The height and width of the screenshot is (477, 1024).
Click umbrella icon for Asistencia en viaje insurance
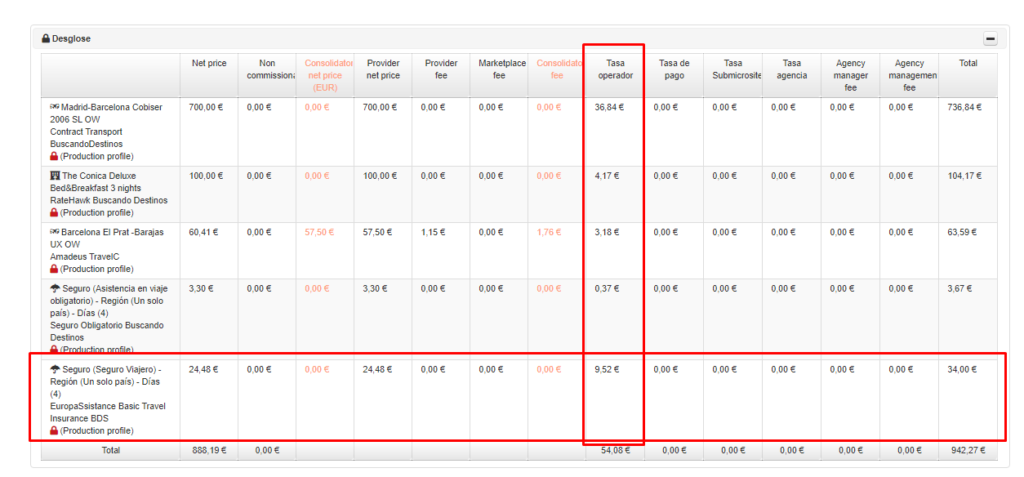[x=55, y=289]
